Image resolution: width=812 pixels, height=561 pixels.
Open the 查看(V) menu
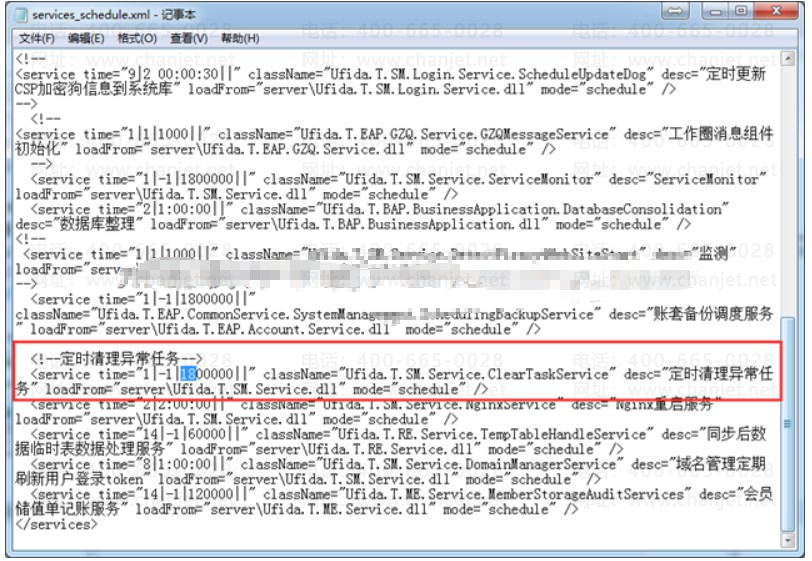coord(189,38)
